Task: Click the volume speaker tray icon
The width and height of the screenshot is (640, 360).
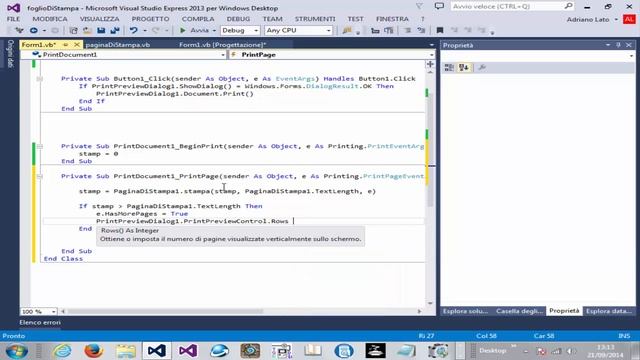Action: point(571,351)
